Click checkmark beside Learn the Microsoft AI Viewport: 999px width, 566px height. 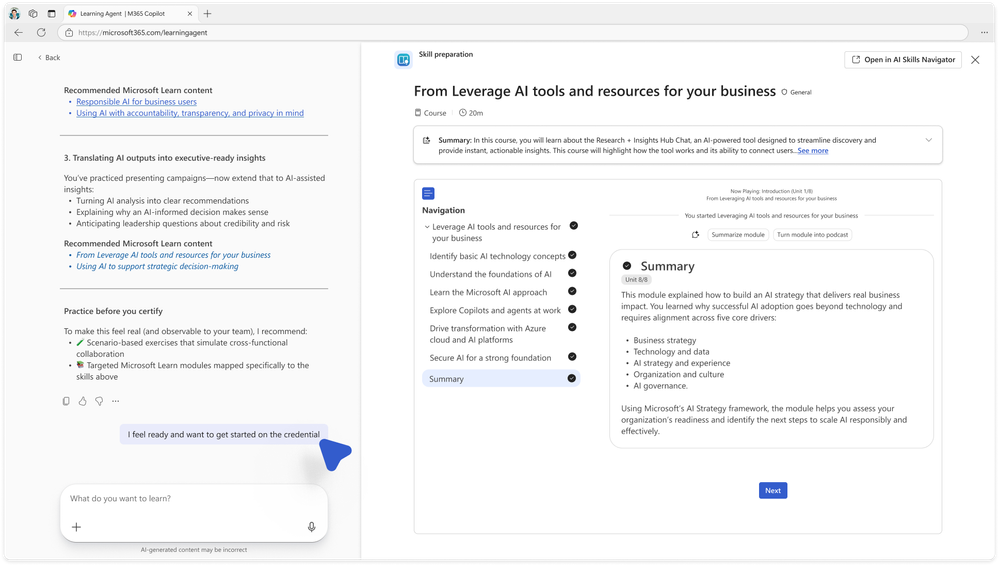click(x=572, y=291)
